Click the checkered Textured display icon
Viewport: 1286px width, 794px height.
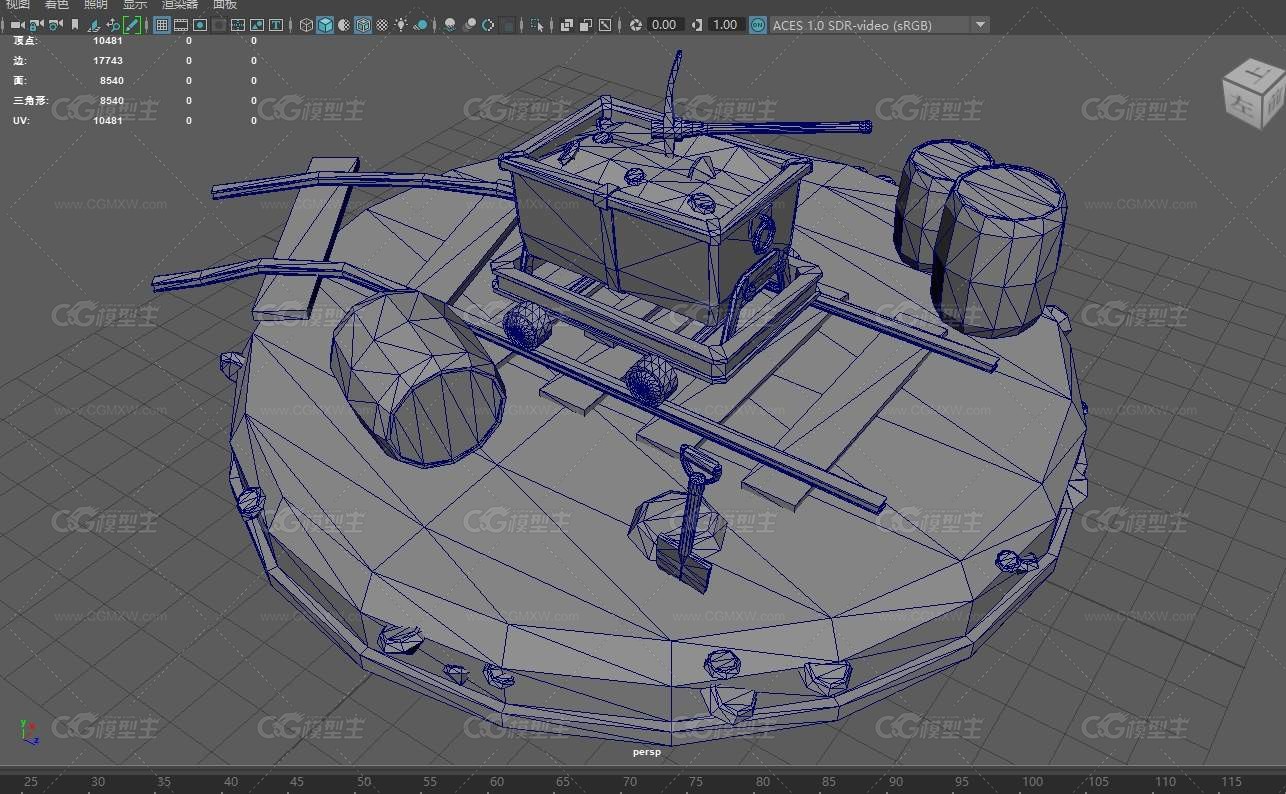coord(382,25)
